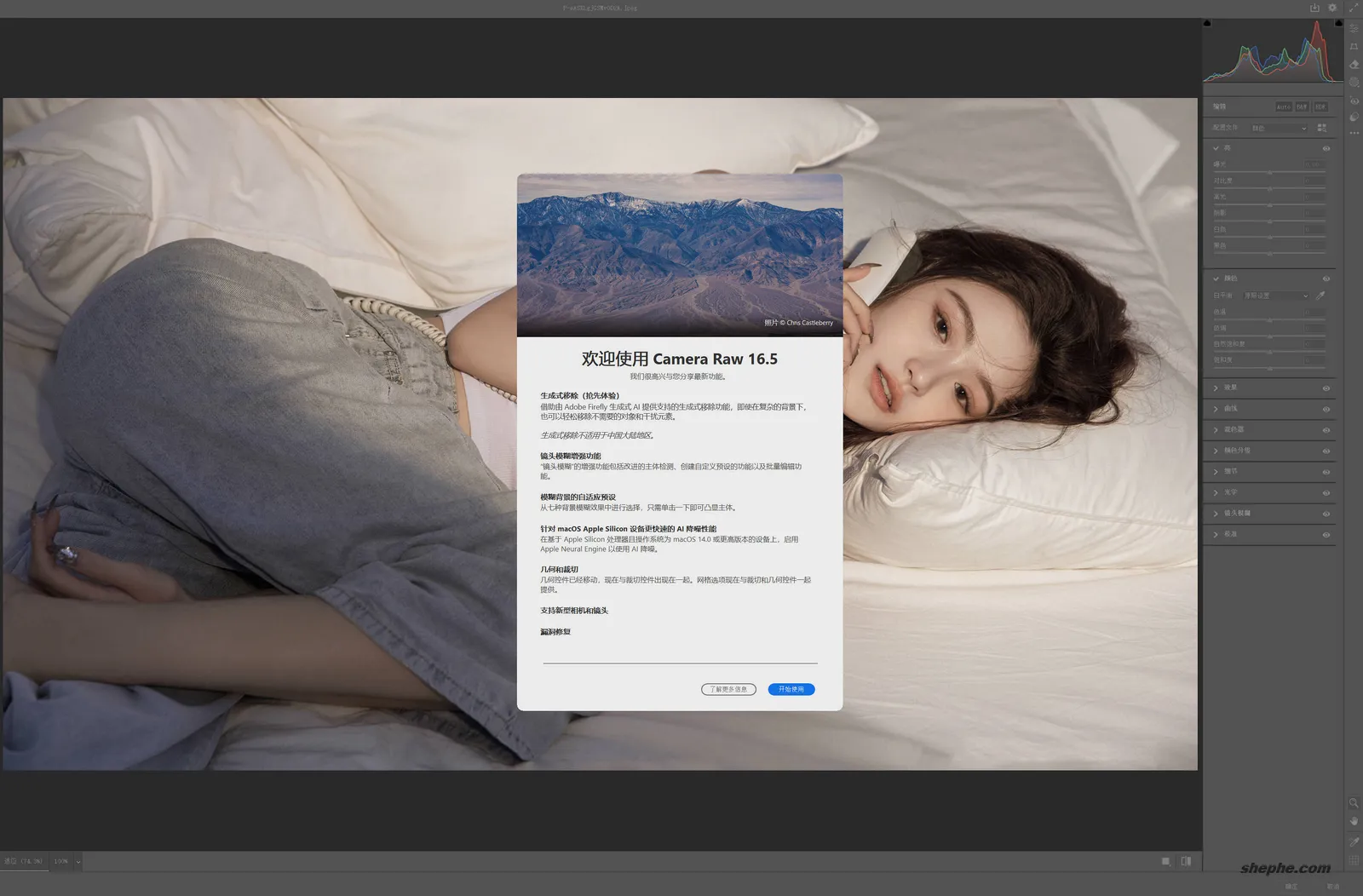Click the HDR edit button
Viewport: 1363px width, 896px height.
click(x=1320, y=106)
